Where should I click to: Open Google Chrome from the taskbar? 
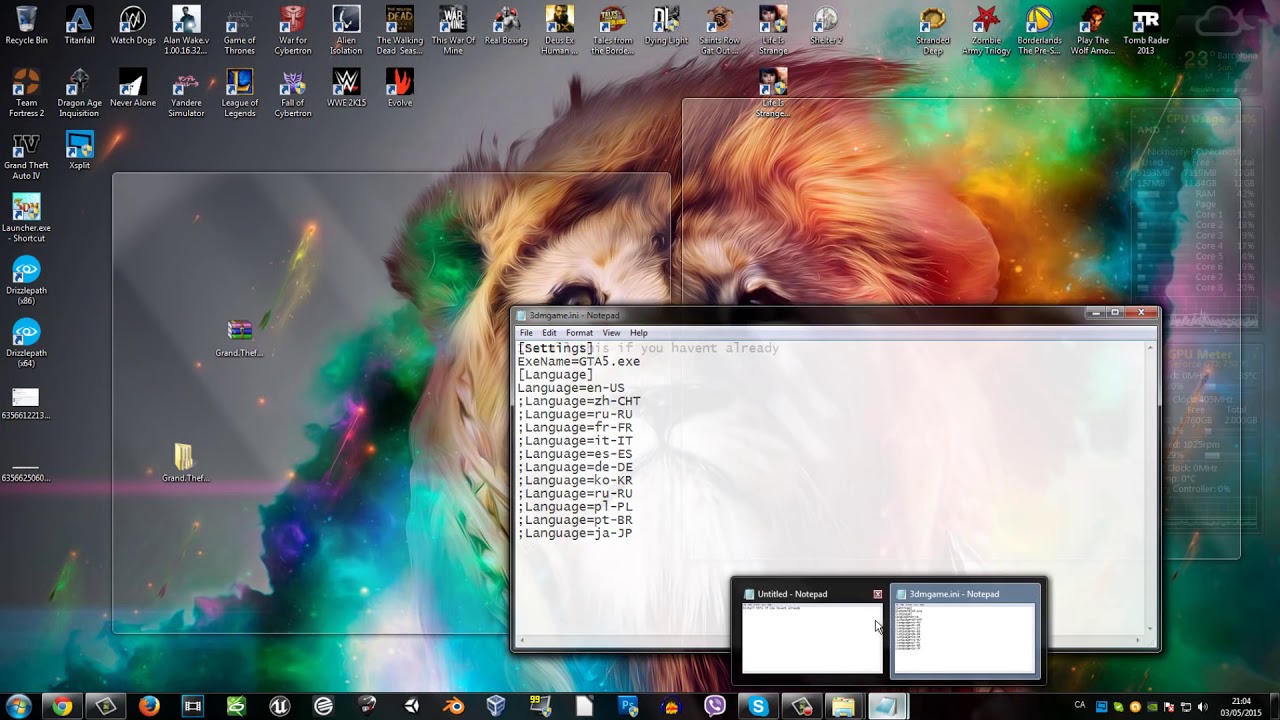tap(62, 707)
